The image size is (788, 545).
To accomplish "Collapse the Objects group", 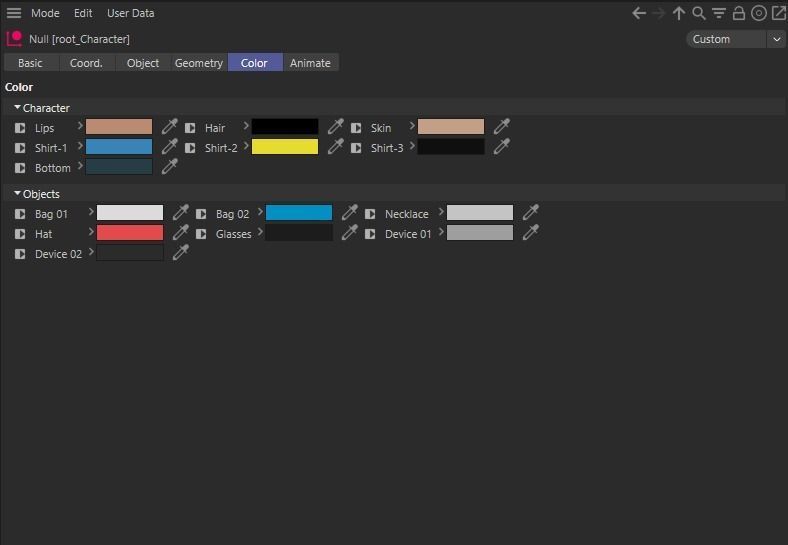I will click(x=18, y=194).
